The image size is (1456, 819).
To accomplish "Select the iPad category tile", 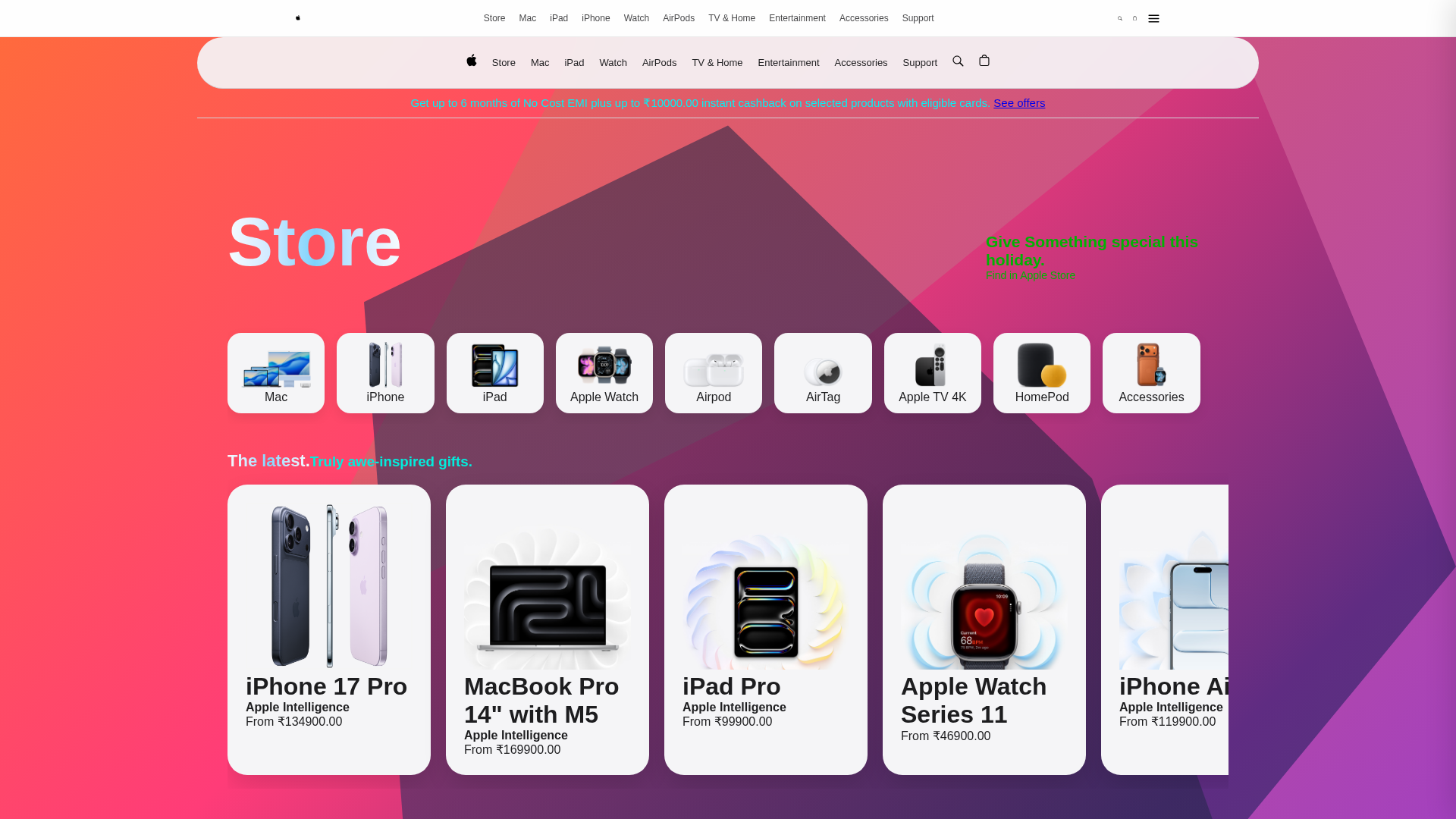I will coord(495,373).
